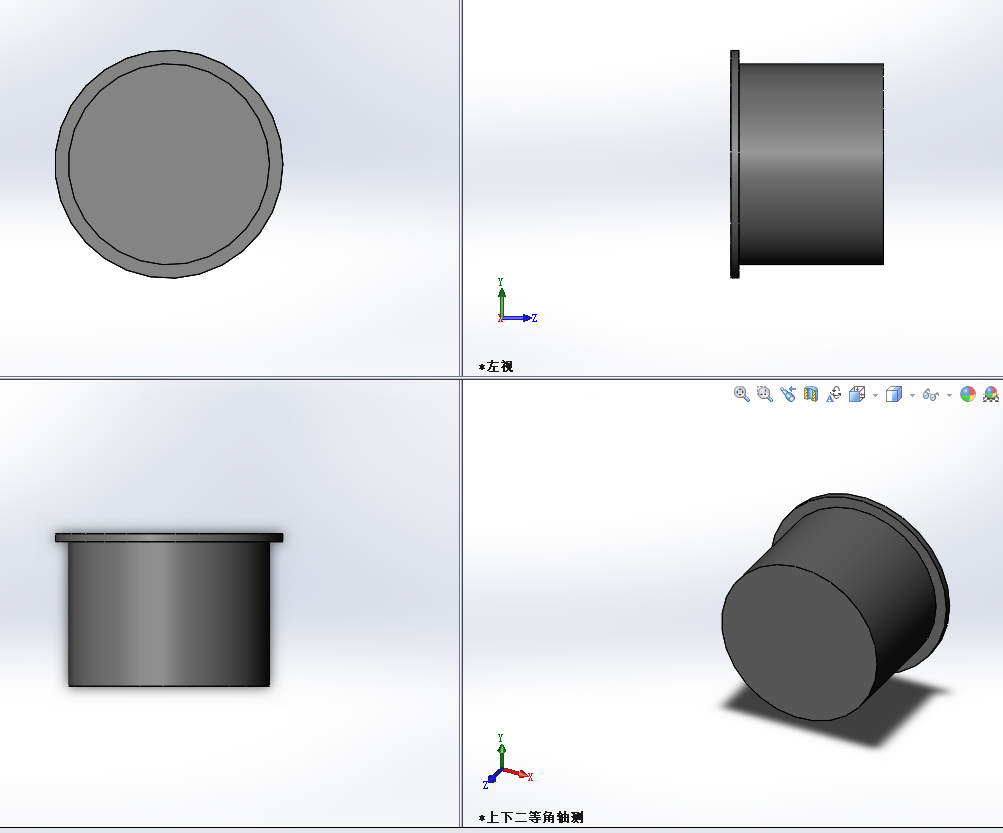Click the Previous View icon
This screenshot has height=833, width=1003.
pos(787,394)
